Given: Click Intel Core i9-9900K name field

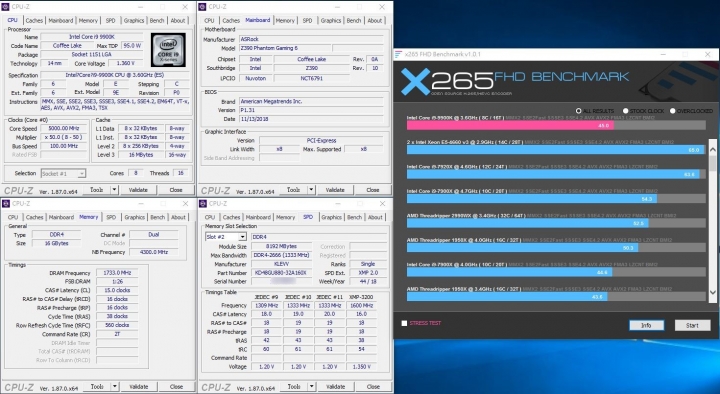Looking at the screenshot, I should pyautogui.click(x=91, y=37).
